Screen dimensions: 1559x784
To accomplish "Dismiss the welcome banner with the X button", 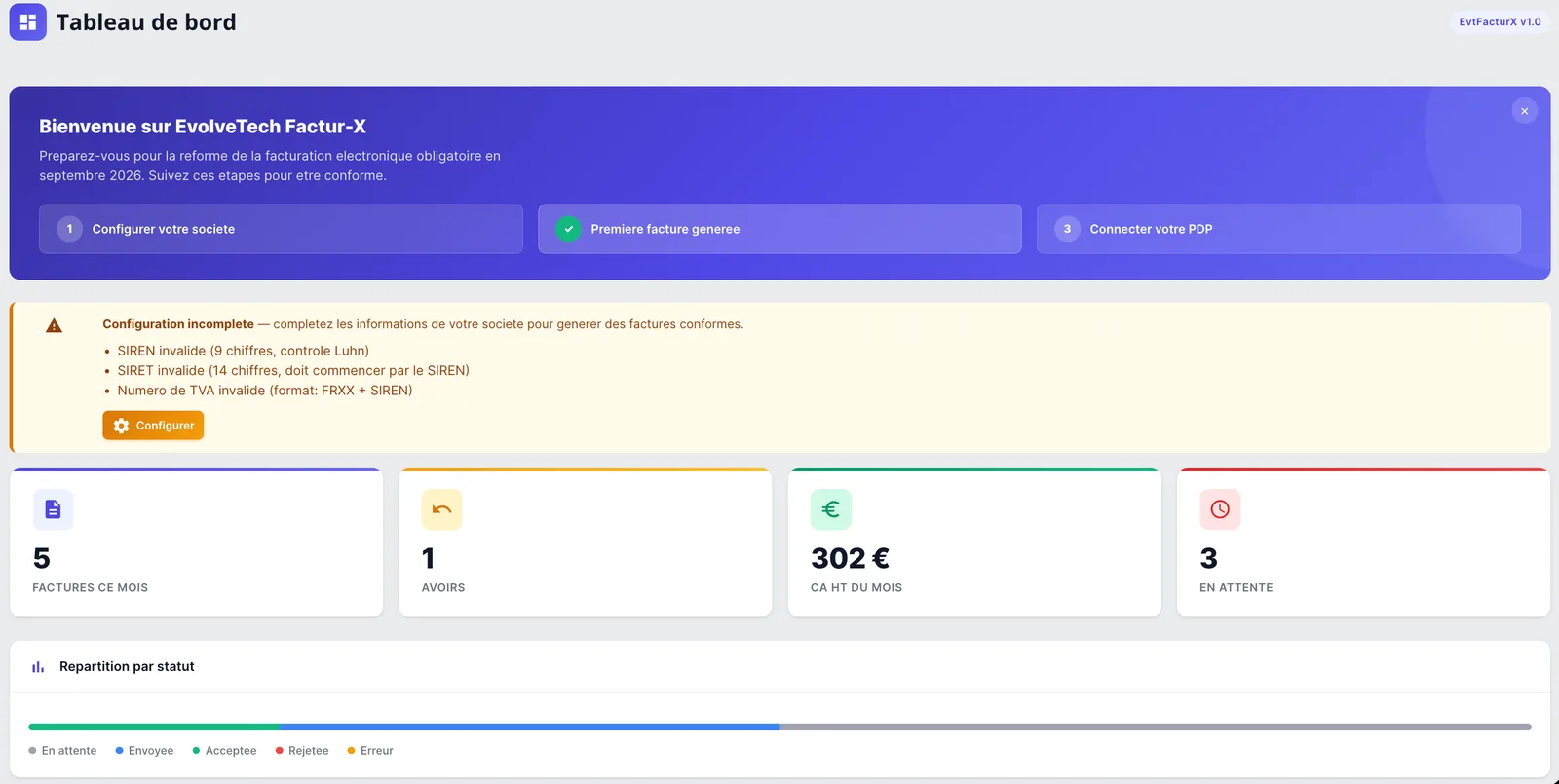I will 1524,111.
